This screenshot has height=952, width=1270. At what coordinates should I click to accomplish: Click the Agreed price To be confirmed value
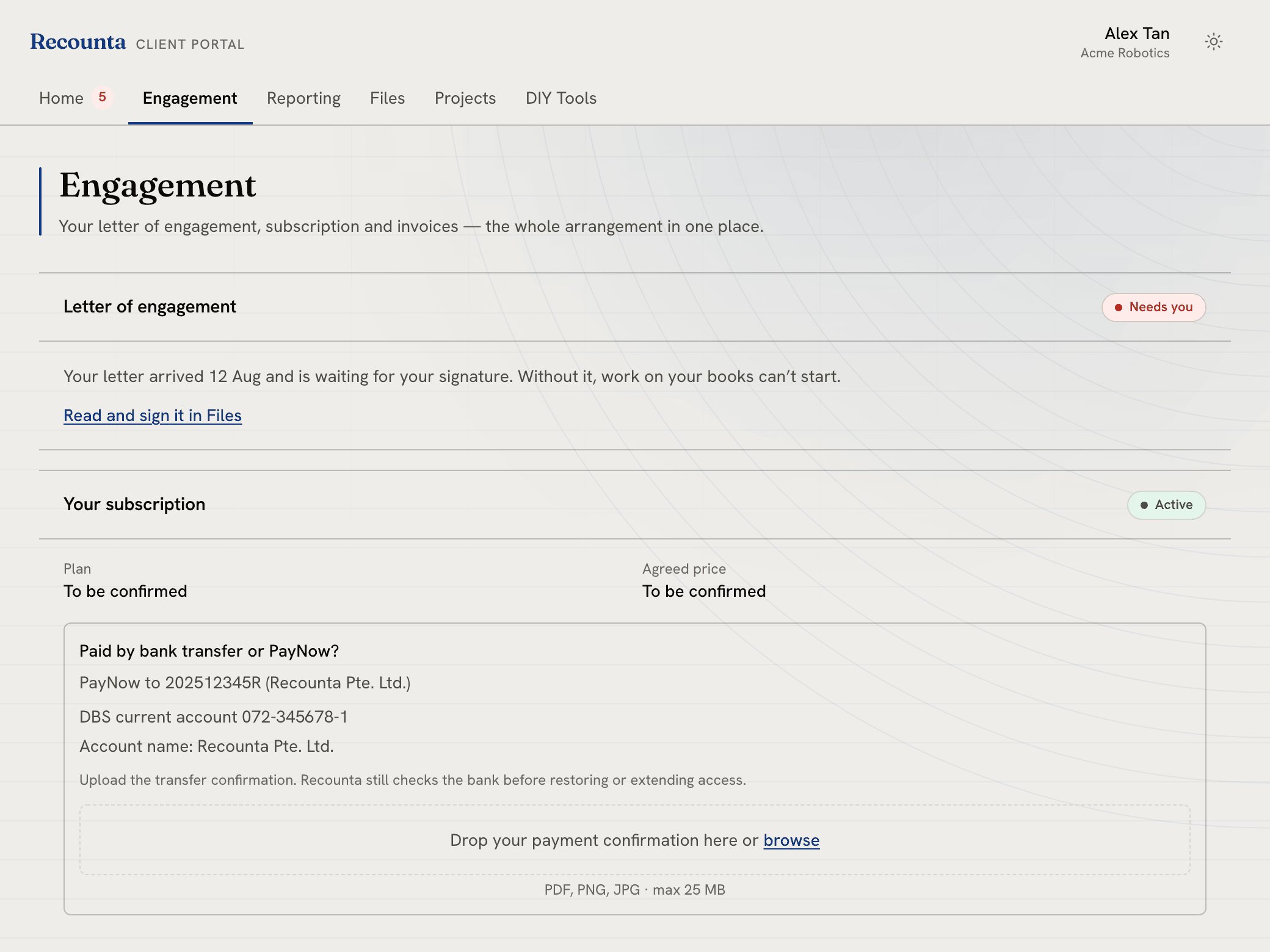(704, 591)
